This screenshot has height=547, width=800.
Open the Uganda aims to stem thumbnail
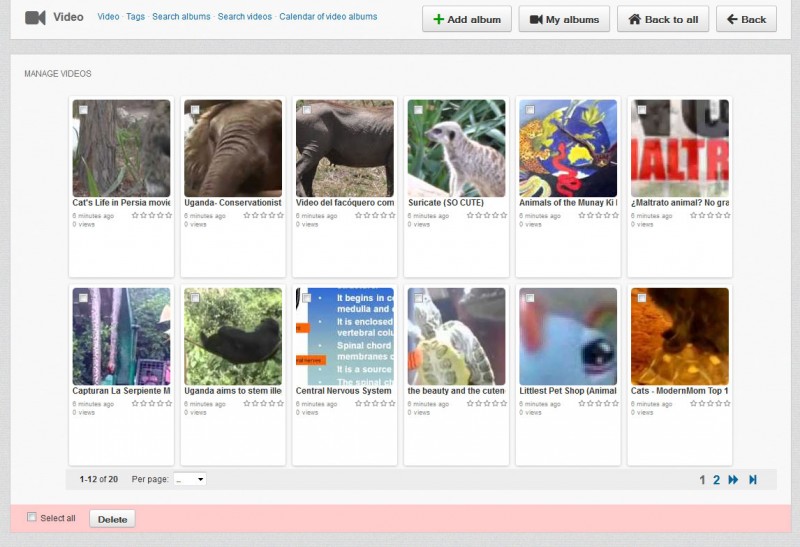click(x=233, y=336)
